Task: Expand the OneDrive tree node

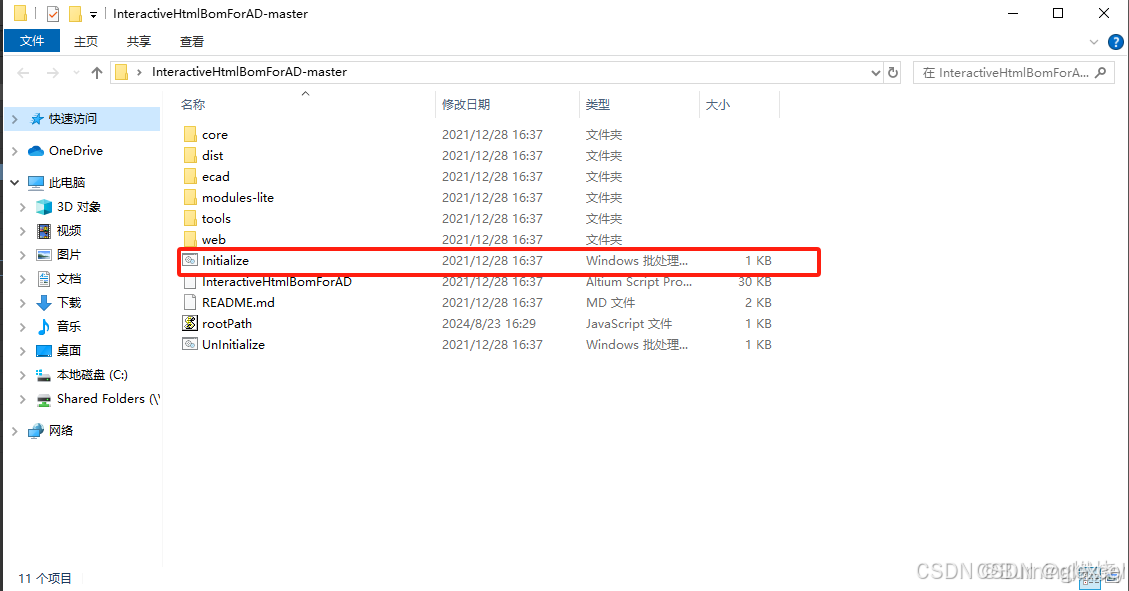Action: (x=14, y=150)
